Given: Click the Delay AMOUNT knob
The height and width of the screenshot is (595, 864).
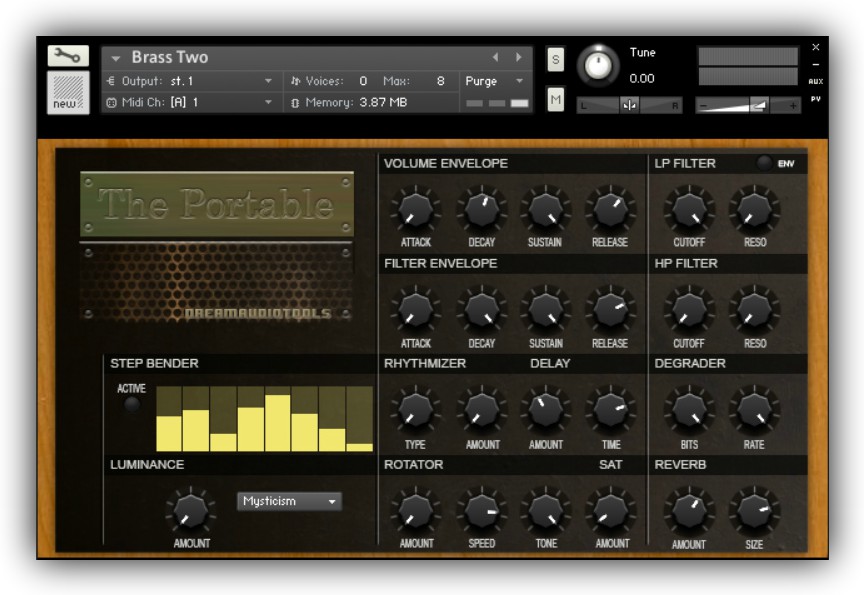Looking at the screenshot, I should [546, 412].
